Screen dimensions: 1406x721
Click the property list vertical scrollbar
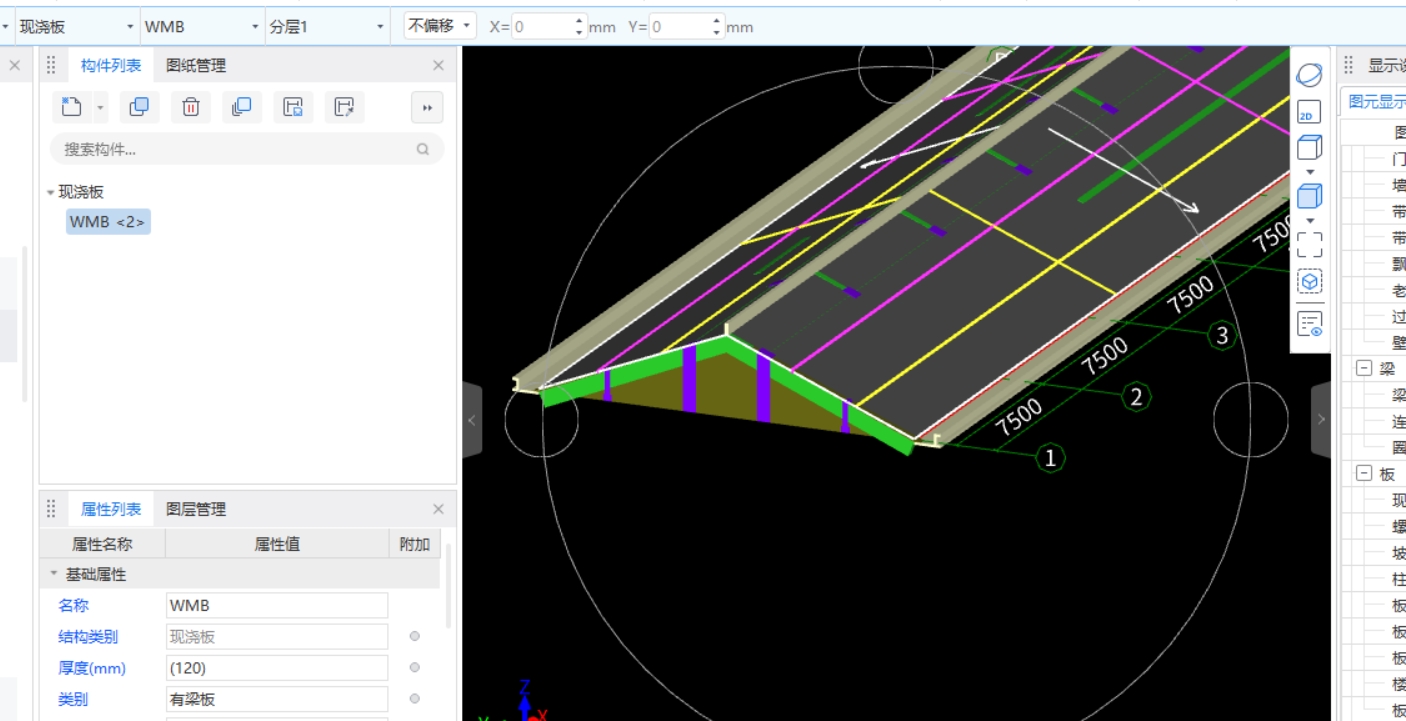coord(449,588)
